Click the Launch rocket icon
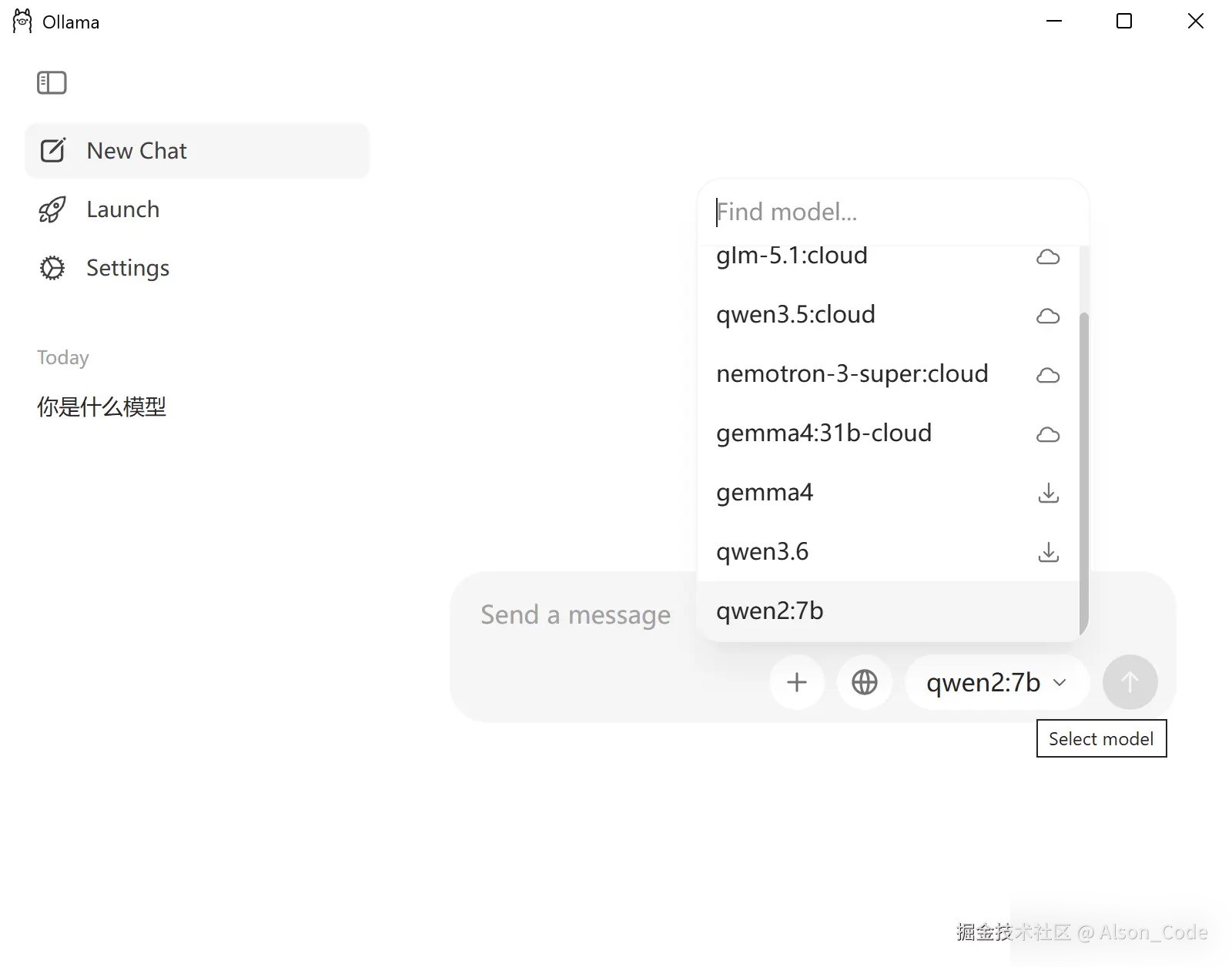 click(52, 209)
